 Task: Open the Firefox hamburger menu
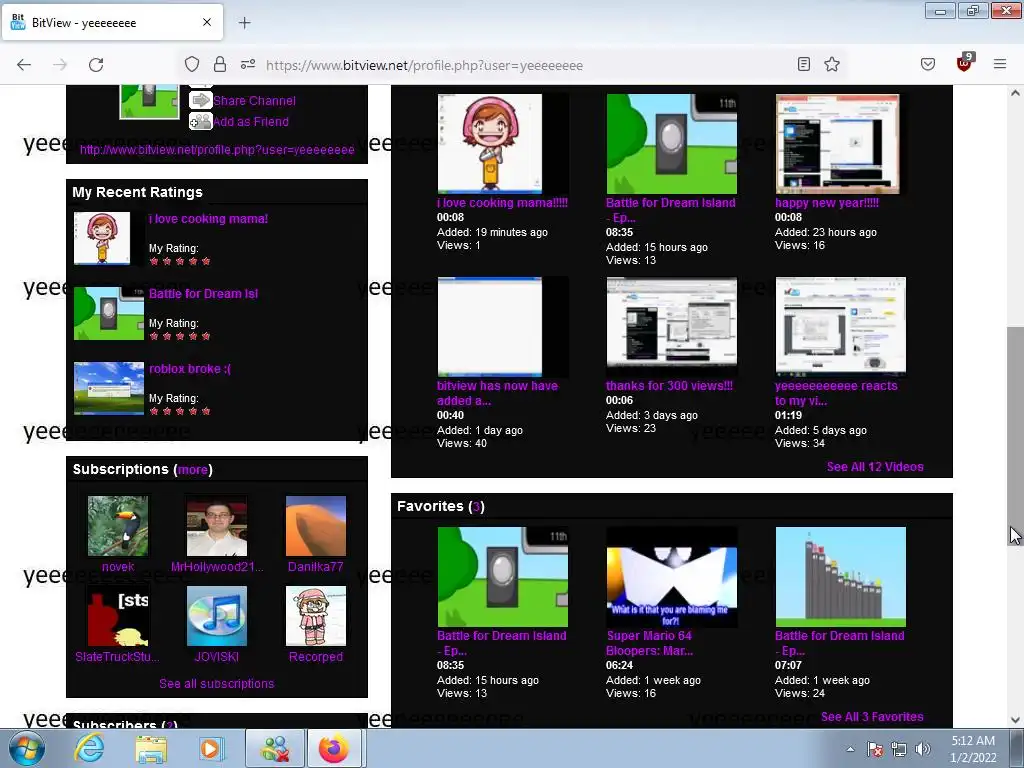click(x=1000, y=64)
